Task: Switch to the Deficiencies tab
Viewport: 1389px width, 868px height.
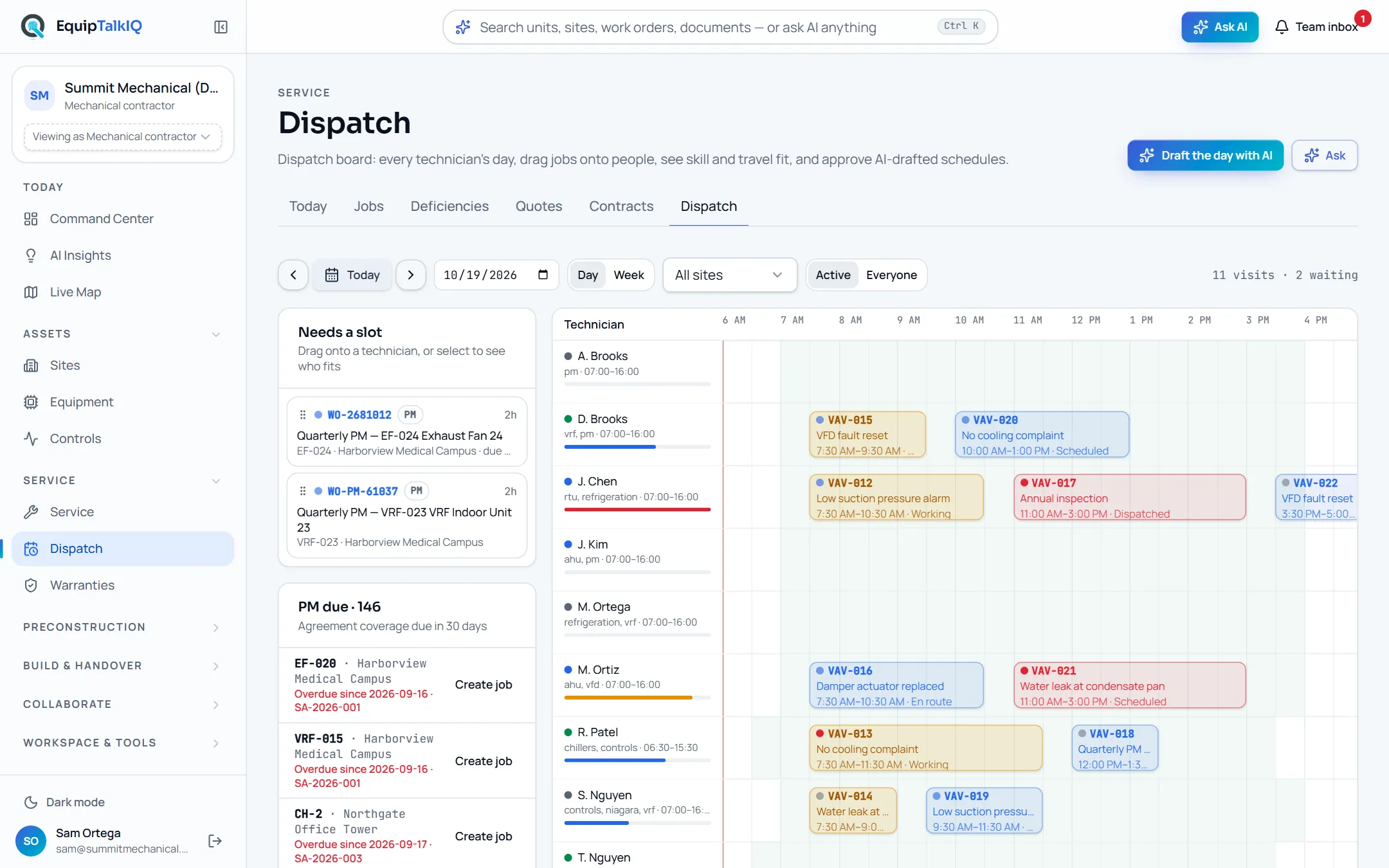Action: coord(449,206)
